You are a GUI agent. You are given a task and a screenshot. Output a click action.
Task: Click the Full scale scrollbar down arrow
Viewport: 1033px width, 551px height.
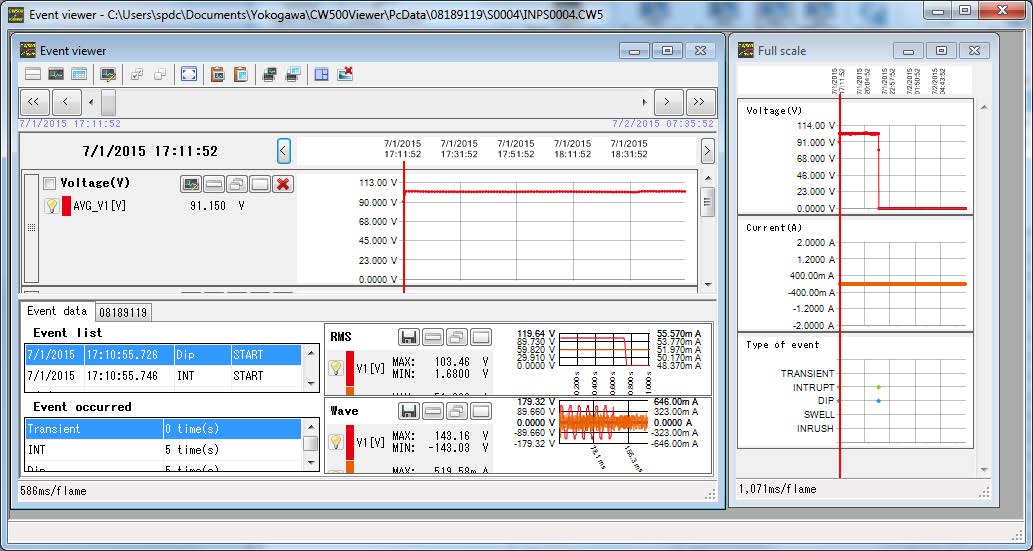click(984, 470)
